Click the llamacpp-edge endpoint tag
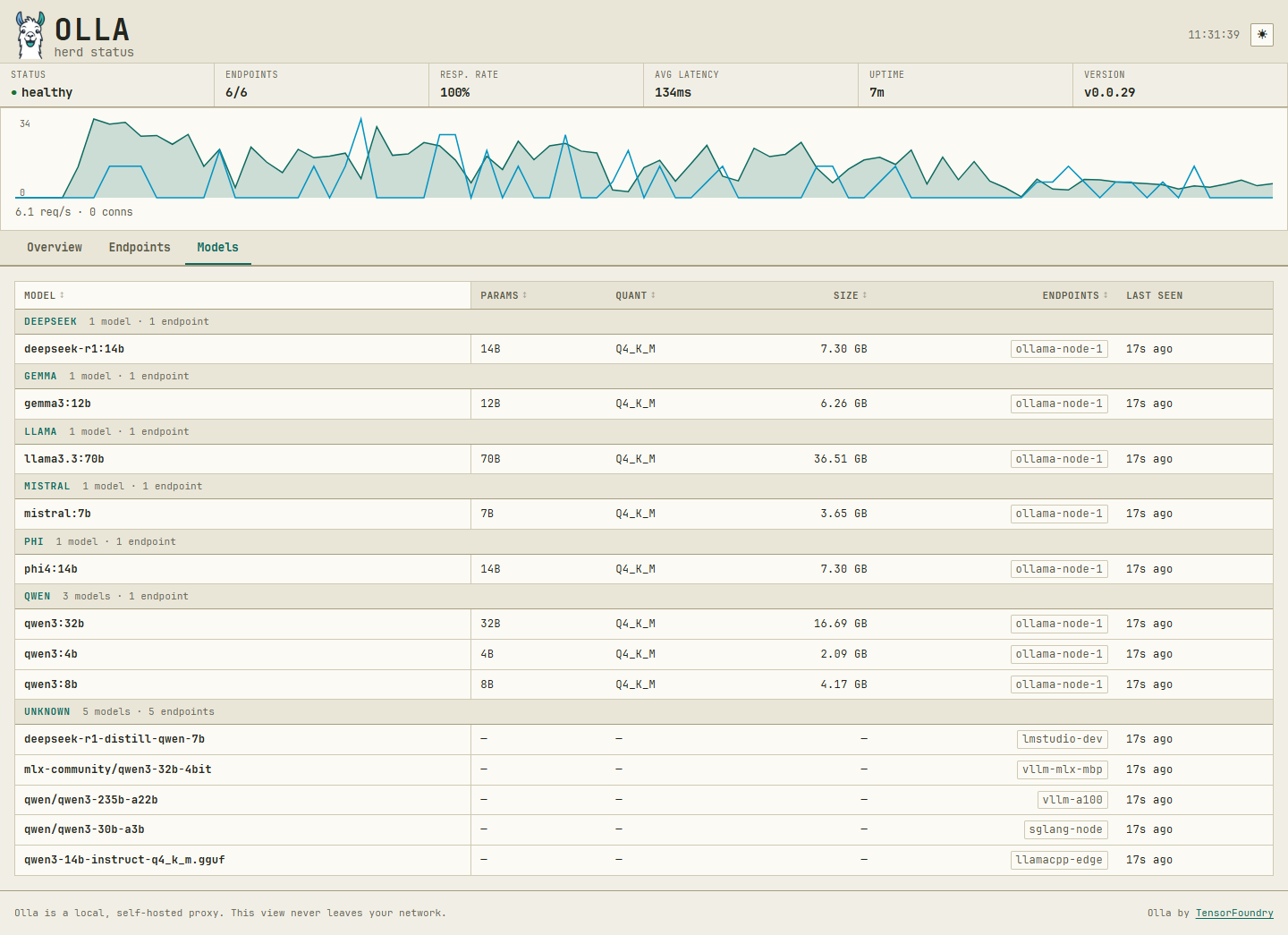This screenshot has width=1288, height=935. pyautogui.click(x=1059, y=860)
